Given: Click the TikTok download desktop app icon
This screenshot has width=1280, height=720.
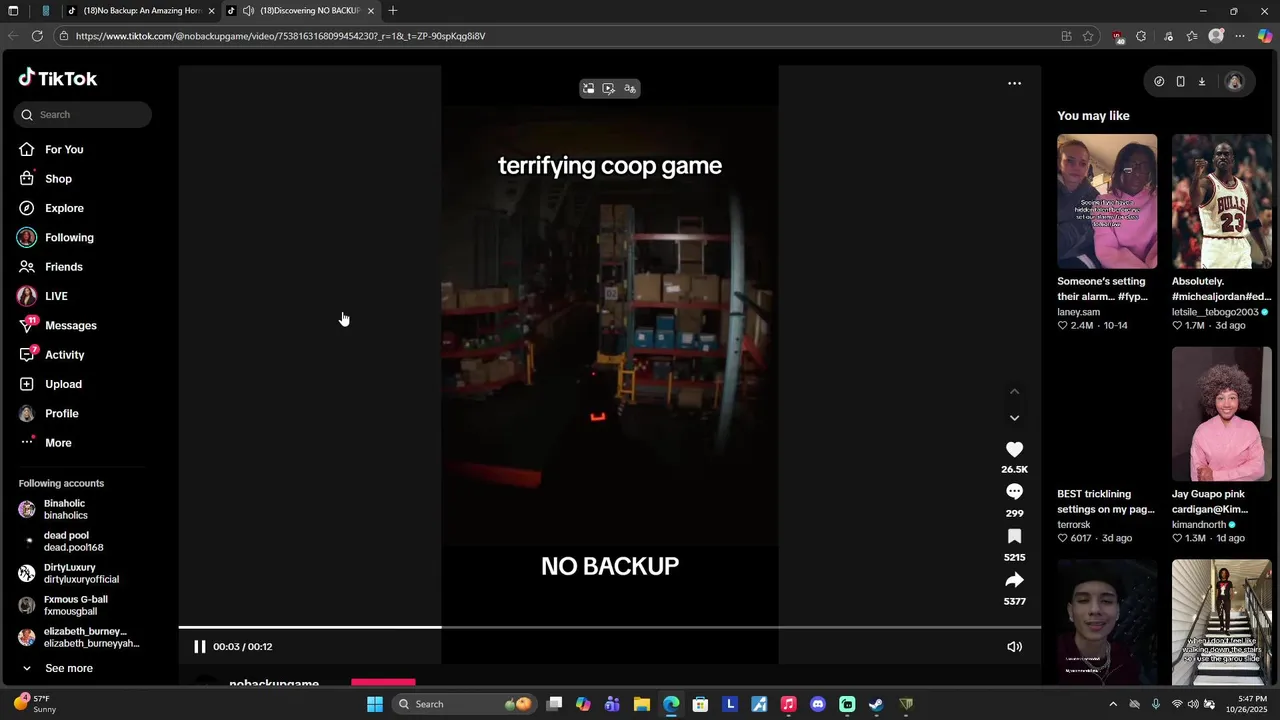Looking at the screenshot, I should tap(1202, 82).
